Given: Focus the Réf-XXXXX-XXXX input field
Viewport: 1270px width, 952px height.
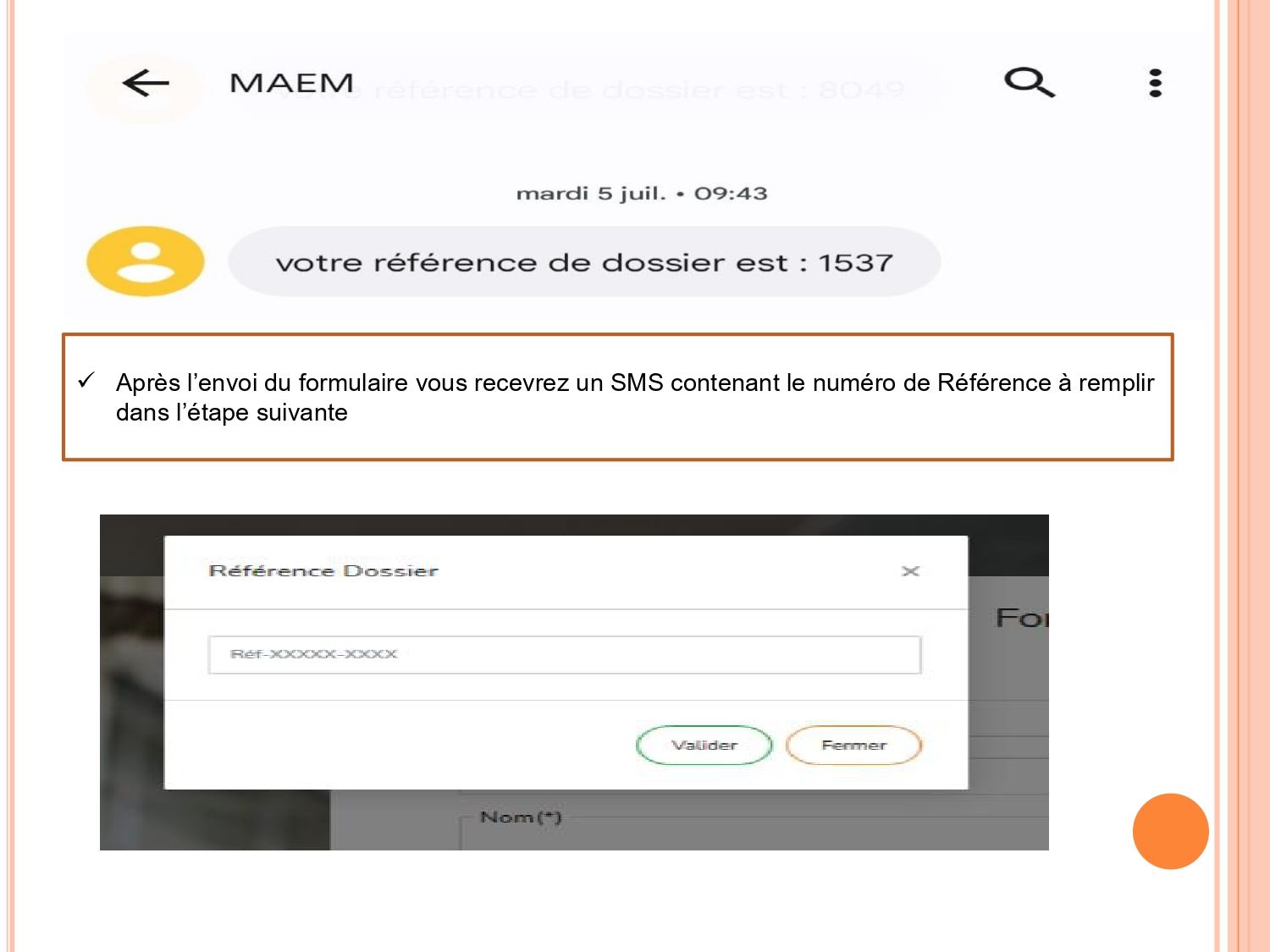Looking at the screenshot, I should pyautogui.click(x=564, y=655).
